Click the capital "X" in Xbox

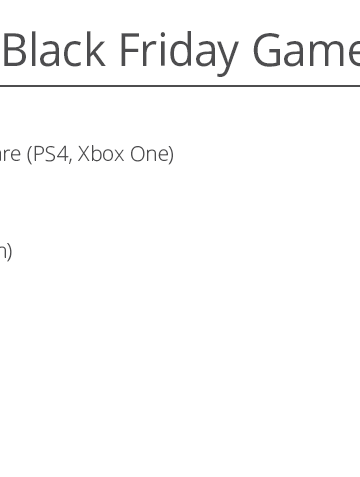tap(84, 154)
